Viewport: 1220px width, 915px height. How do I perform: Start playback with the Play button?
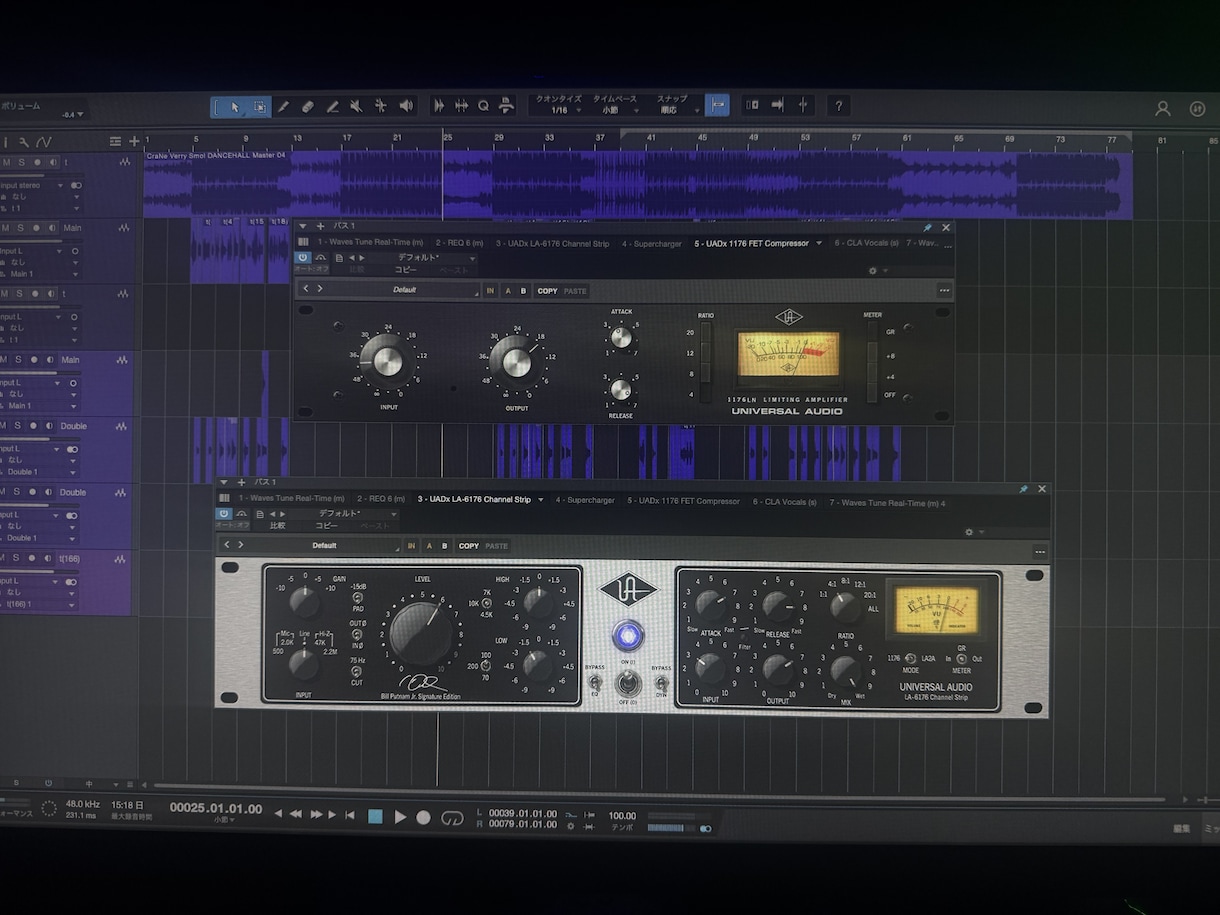point(400,816)
